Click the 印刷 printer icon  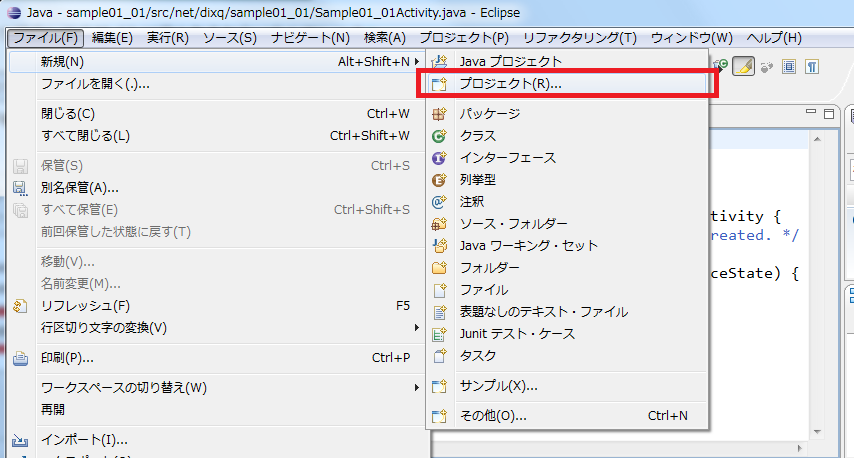coord(20,358)
